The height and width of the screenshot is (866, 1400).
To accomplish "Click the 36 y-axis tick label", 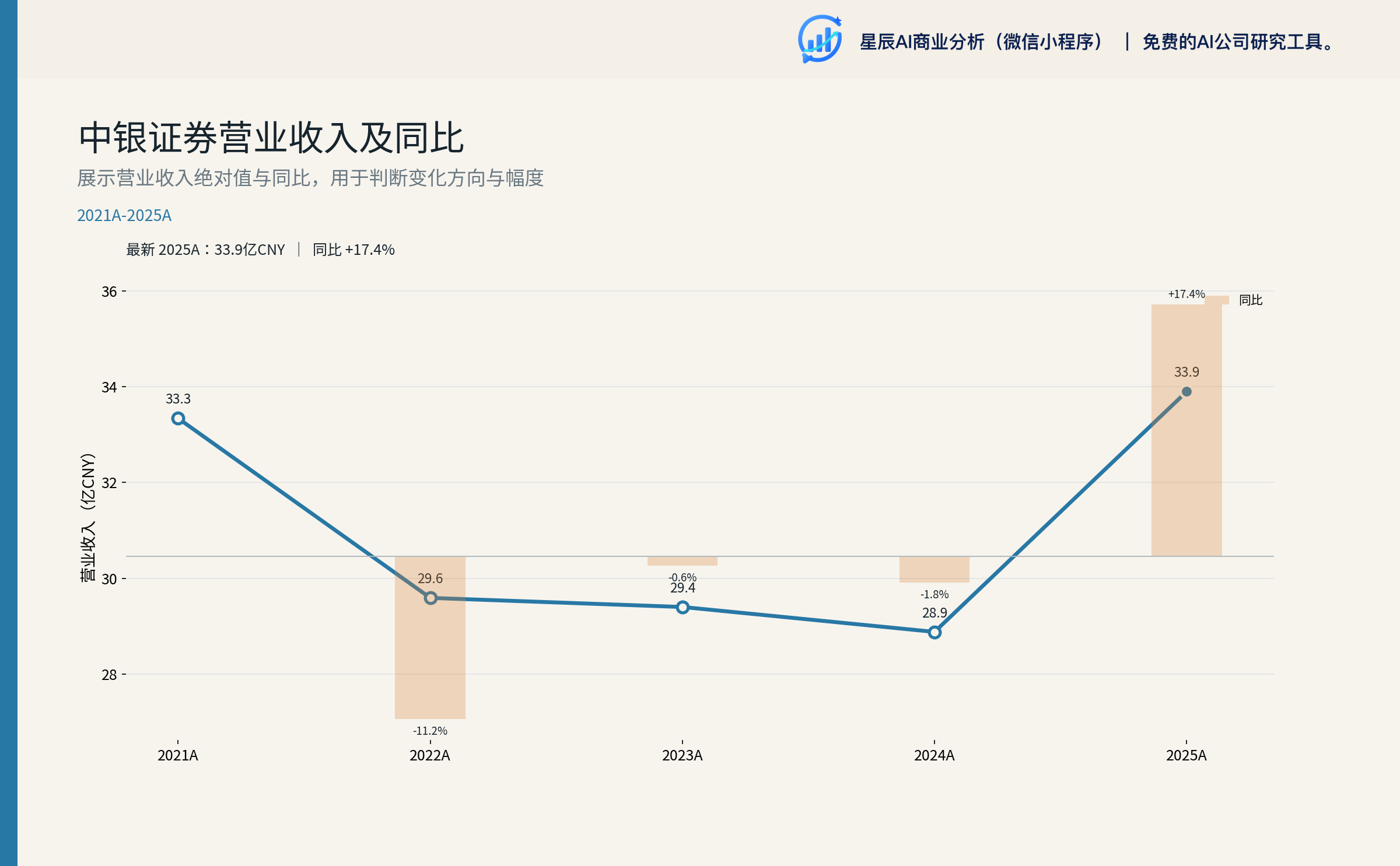I will tap(109, 292).
